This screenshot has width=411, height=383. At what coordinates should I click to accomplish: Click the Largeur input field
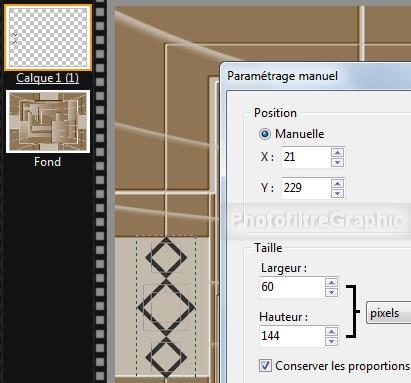point(292,287)
